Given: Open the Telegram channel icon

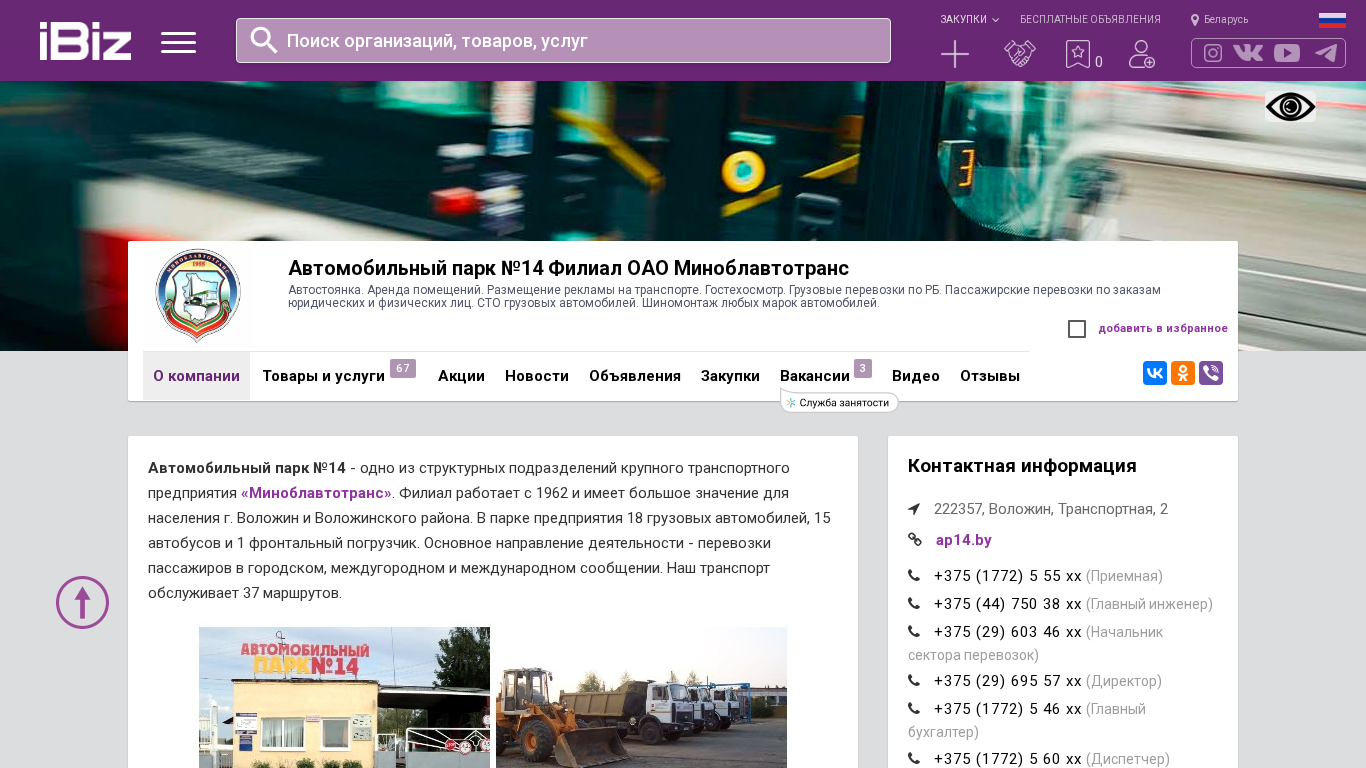Looking at the screenshot, I should 1326,53.
